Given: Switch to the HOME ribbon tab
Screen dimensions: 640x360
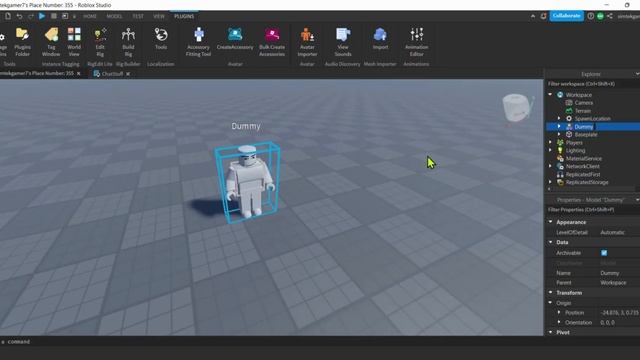Looking at the screenshot, I should coord(90,16).
